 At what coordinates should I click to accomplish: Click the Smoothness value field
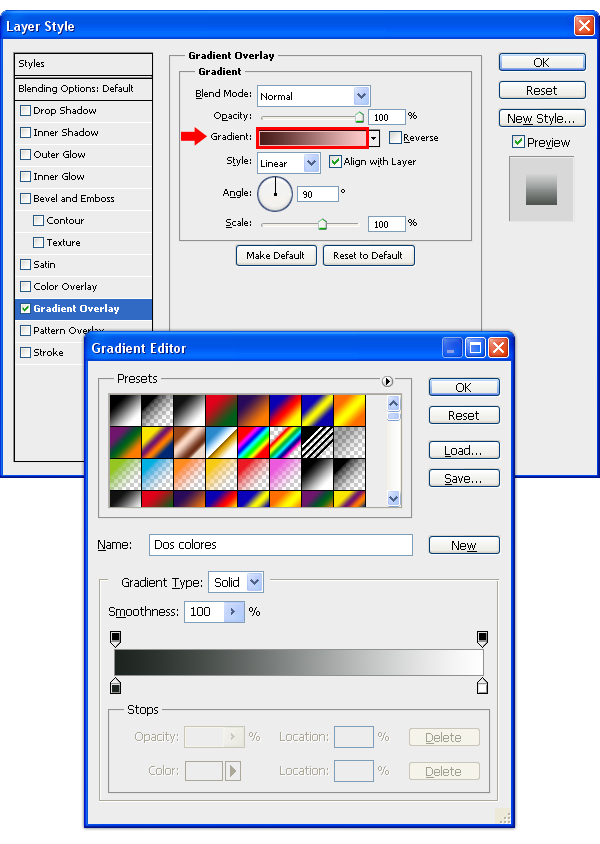(204, 612)
